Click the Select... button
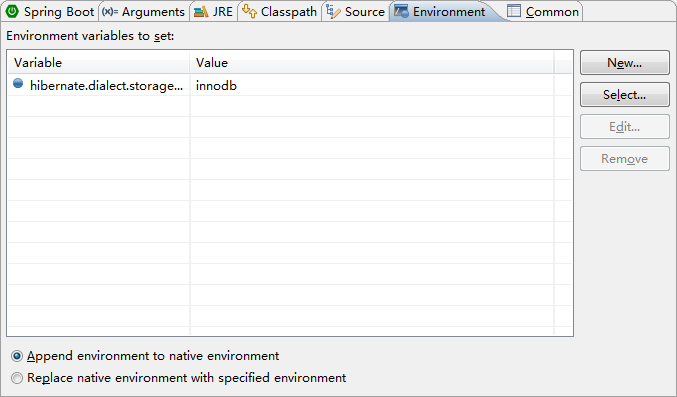Viewport: 677px width, 397px height. 625,95
